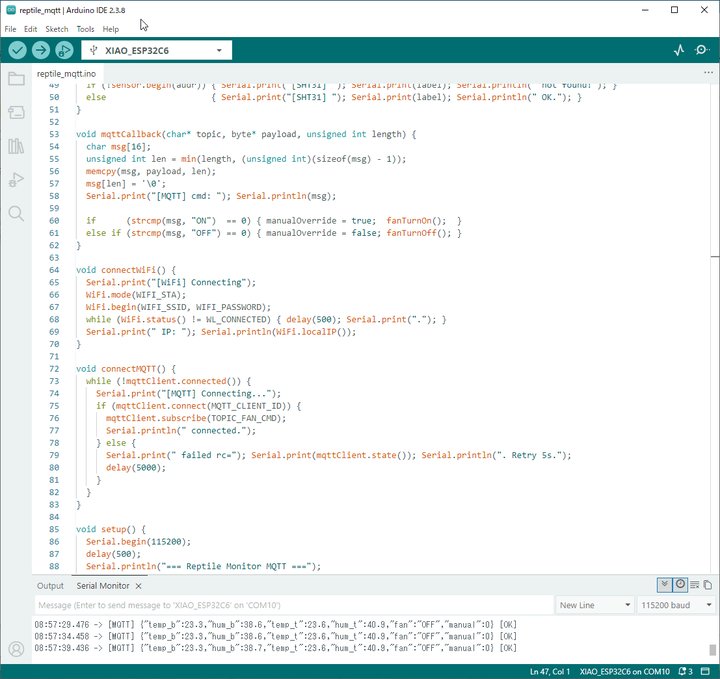
Task: Click line number 85 in the gutter
Action: pos(54,529)
